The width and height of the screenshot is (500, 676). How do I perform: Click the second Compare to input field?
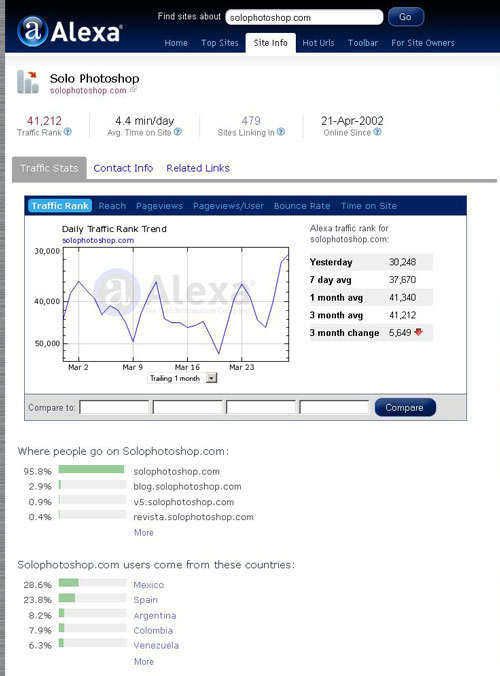click(x=188, y=407)
